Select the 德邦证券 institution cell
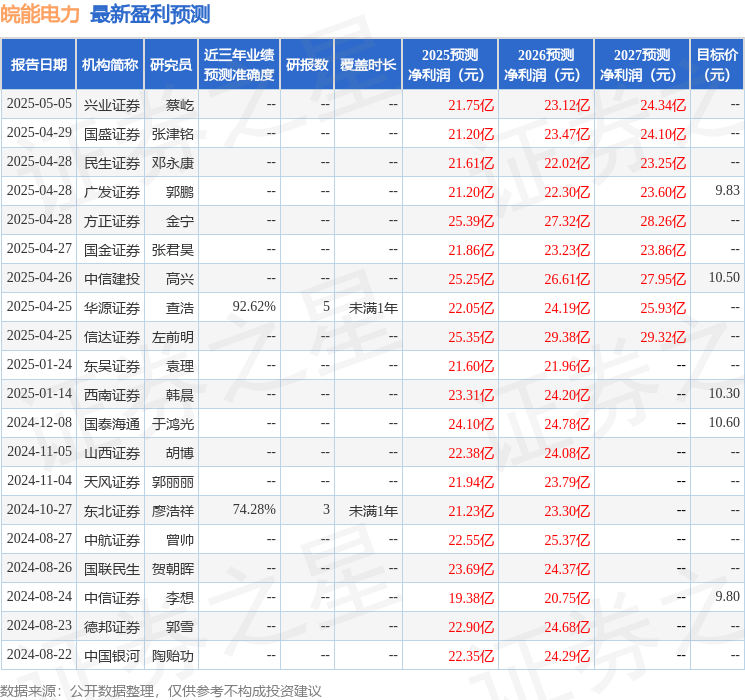745x700 pixels. pos(112,627)
